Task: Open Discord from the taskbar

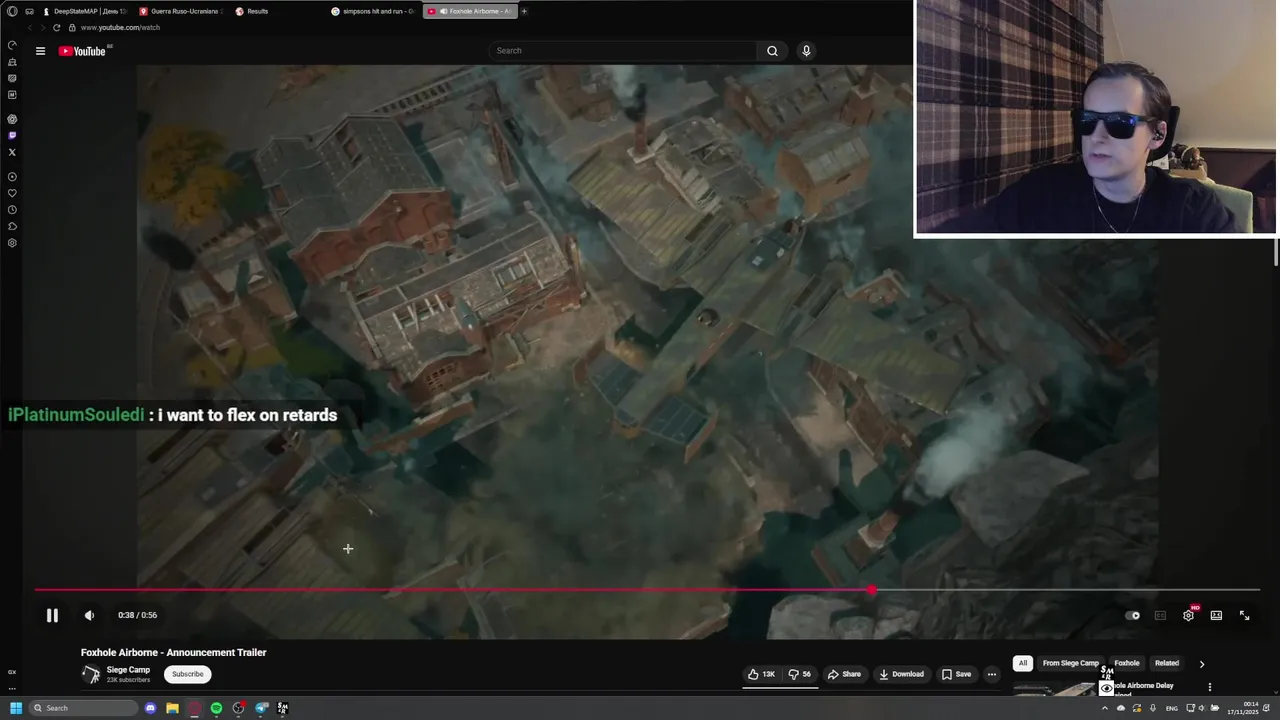Action: click(150, 708)
